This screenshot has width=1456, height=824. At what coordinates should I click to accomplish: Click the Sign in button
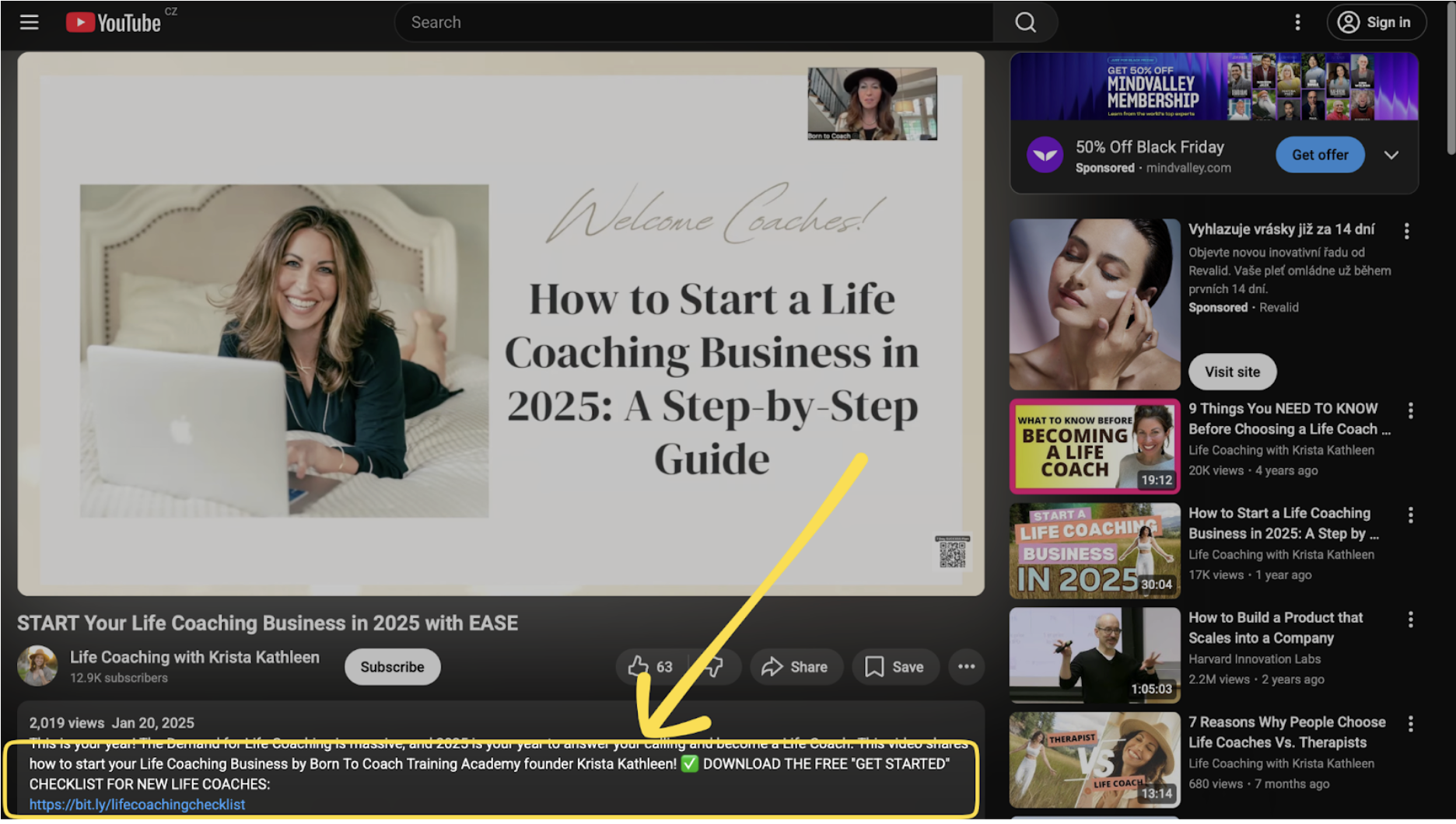[x=1377, y=22]
